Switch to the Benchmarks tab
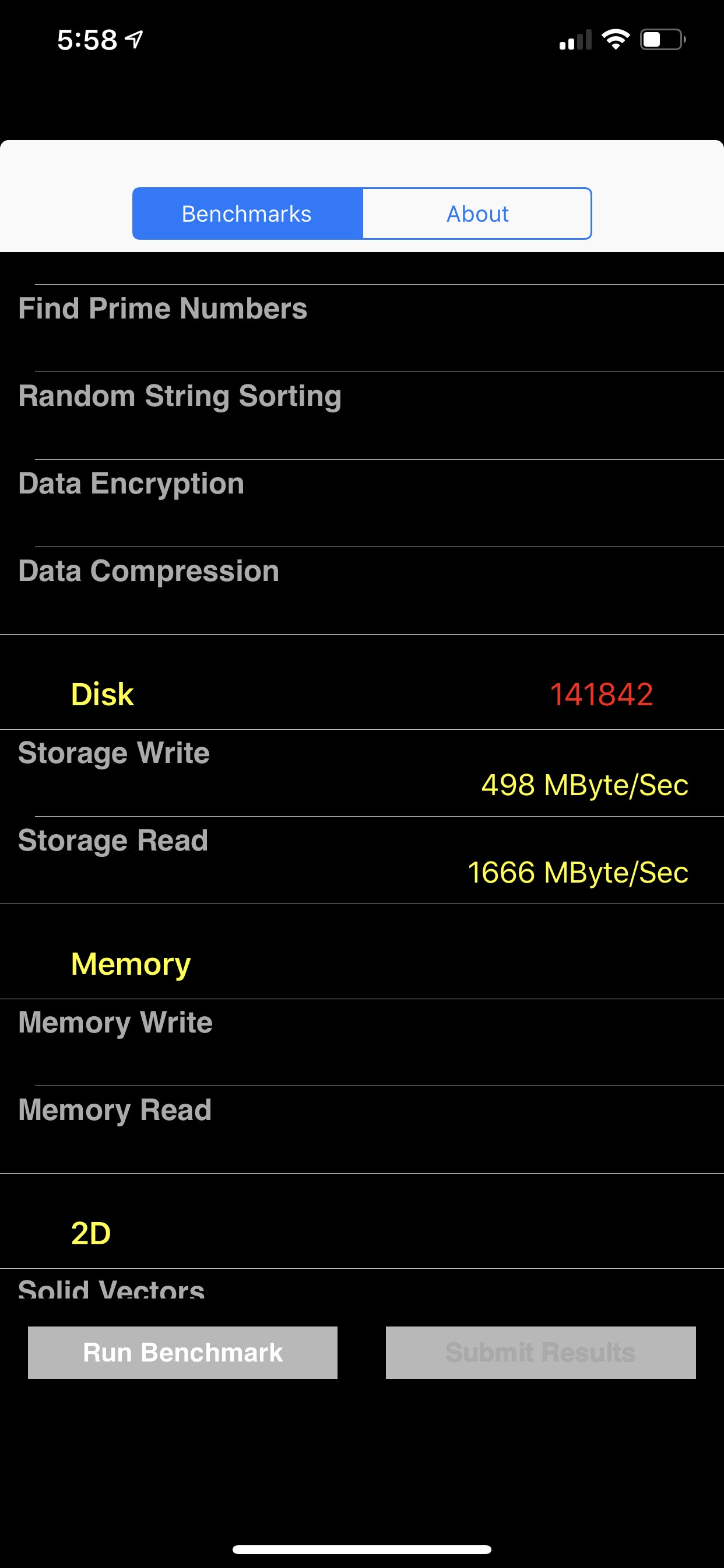Viewport: 724px width, 1568px height. (x=248, y=213)
